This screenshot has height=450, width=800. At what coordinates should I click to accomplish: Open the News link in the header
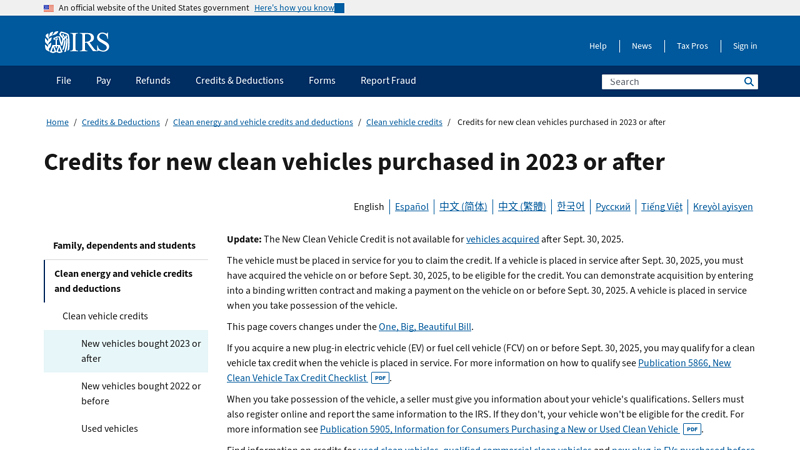641,46
